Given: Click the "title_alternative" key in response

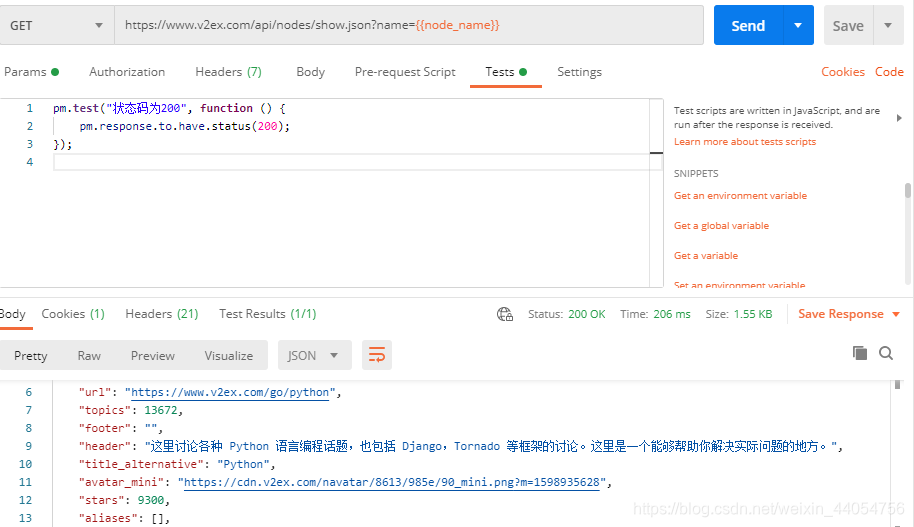Looking at the screenshot, I should 141,464.
